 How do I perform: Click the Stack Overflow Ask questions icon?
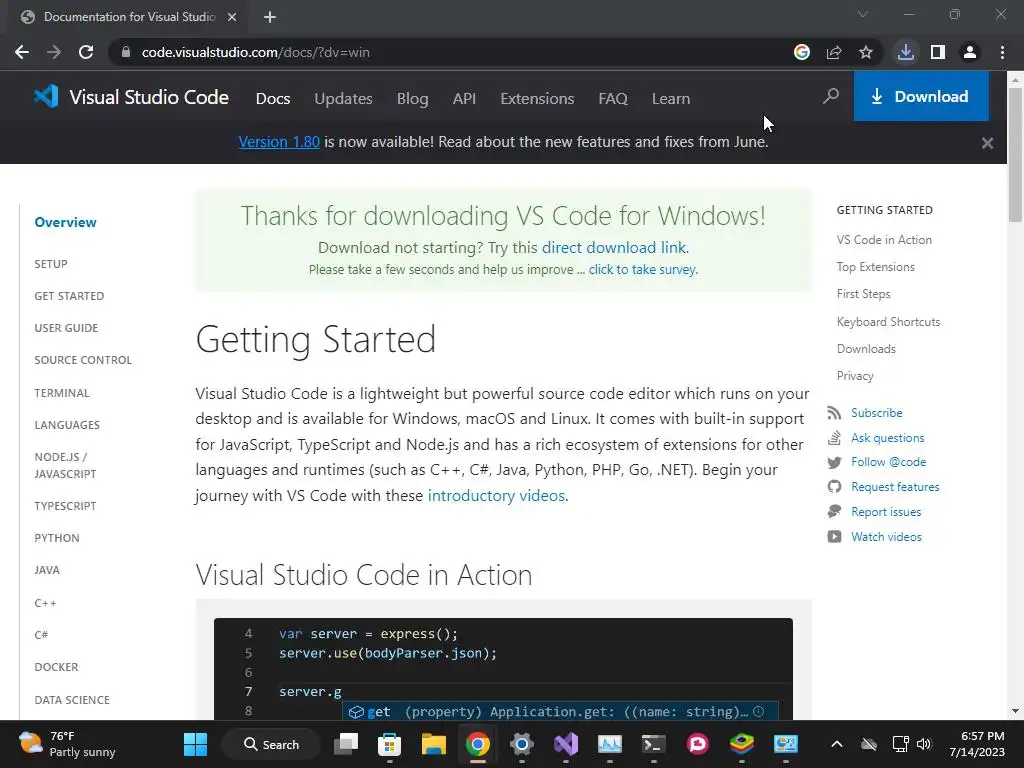pos(834,438)
